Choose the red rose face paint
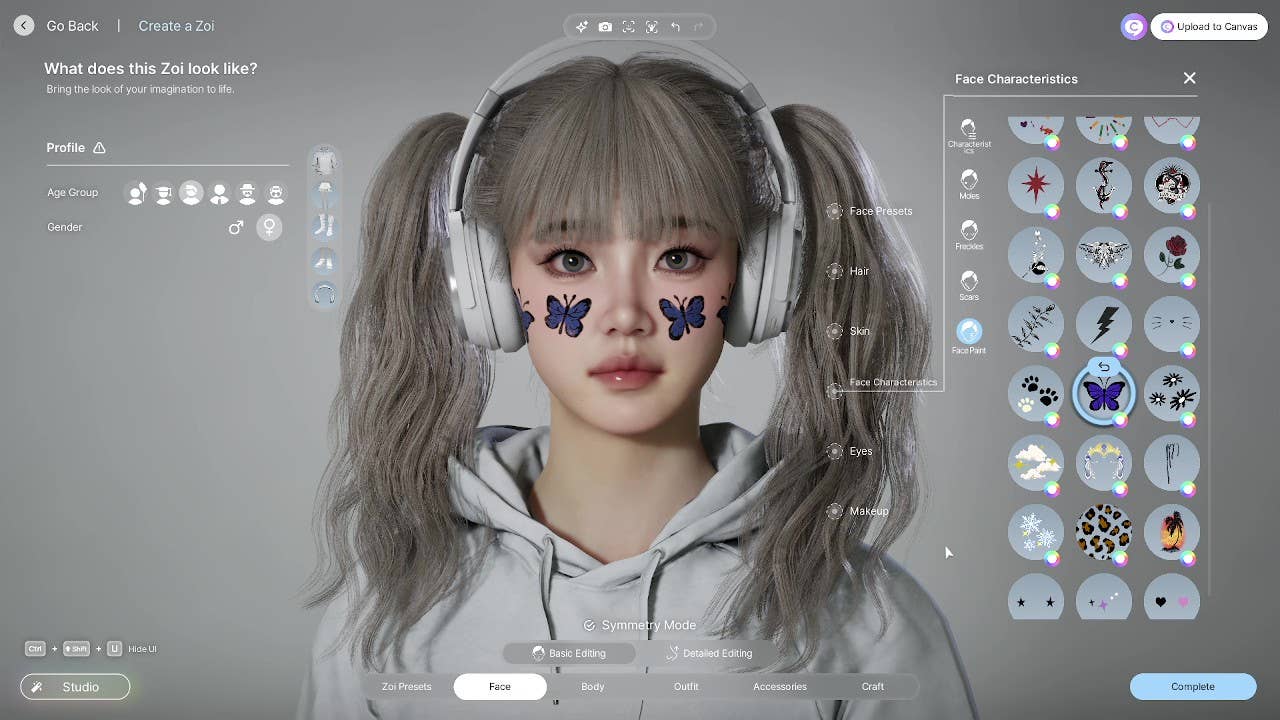The height and width of the screenshot is (720, 1280). 1171,254
